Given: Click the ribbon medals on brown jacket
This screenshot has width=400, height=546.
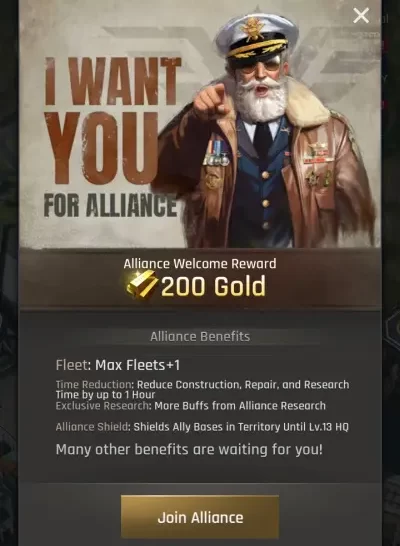Looking at the screenshot, I should (x=216, y=152).
